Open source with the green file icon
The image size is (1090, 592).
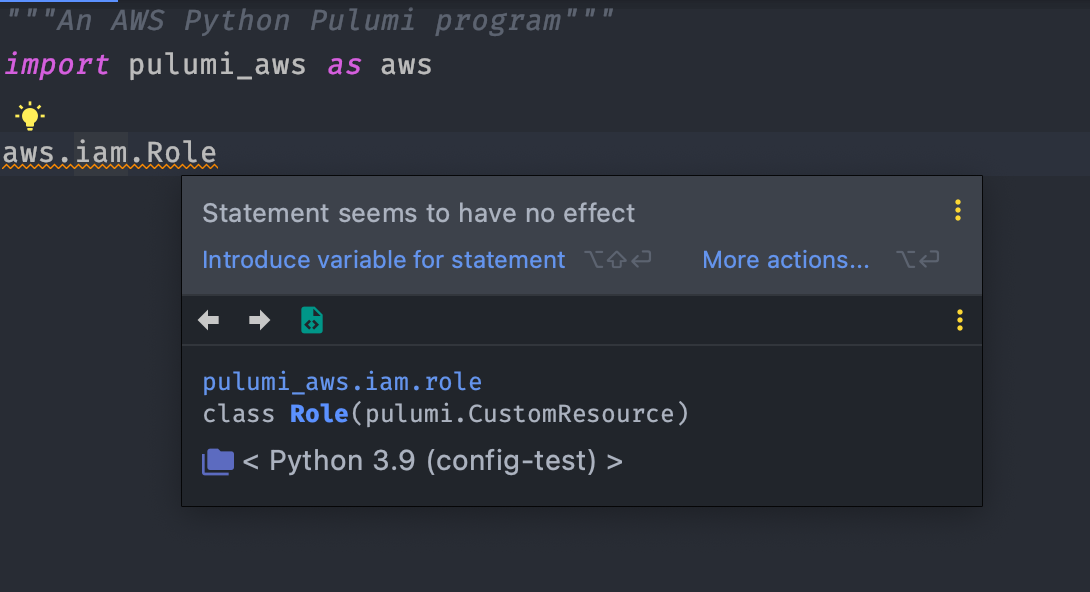pos(312,320)
